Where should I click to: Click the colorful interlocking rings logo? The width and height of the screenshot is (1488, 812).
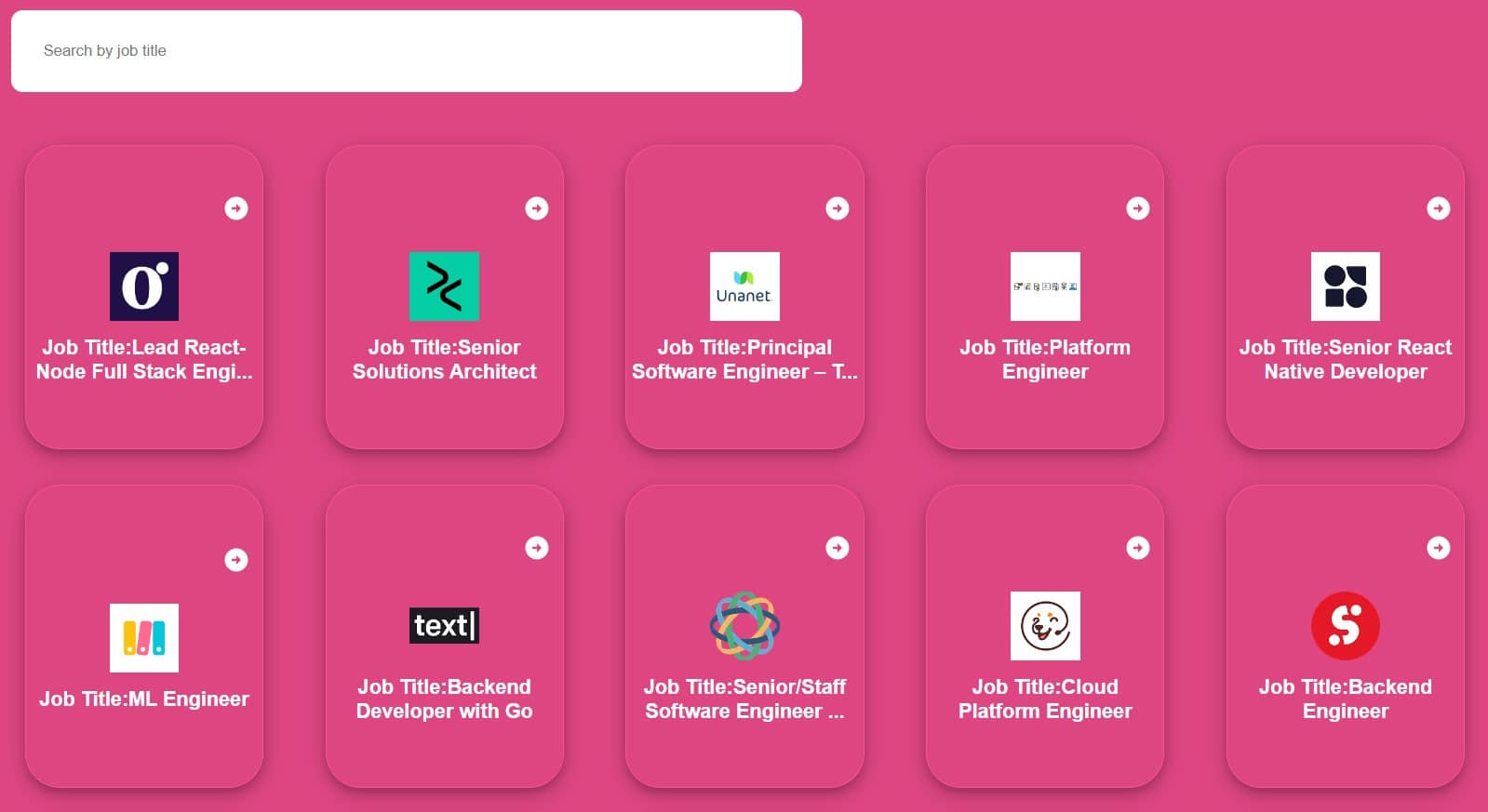coord(744,626)
